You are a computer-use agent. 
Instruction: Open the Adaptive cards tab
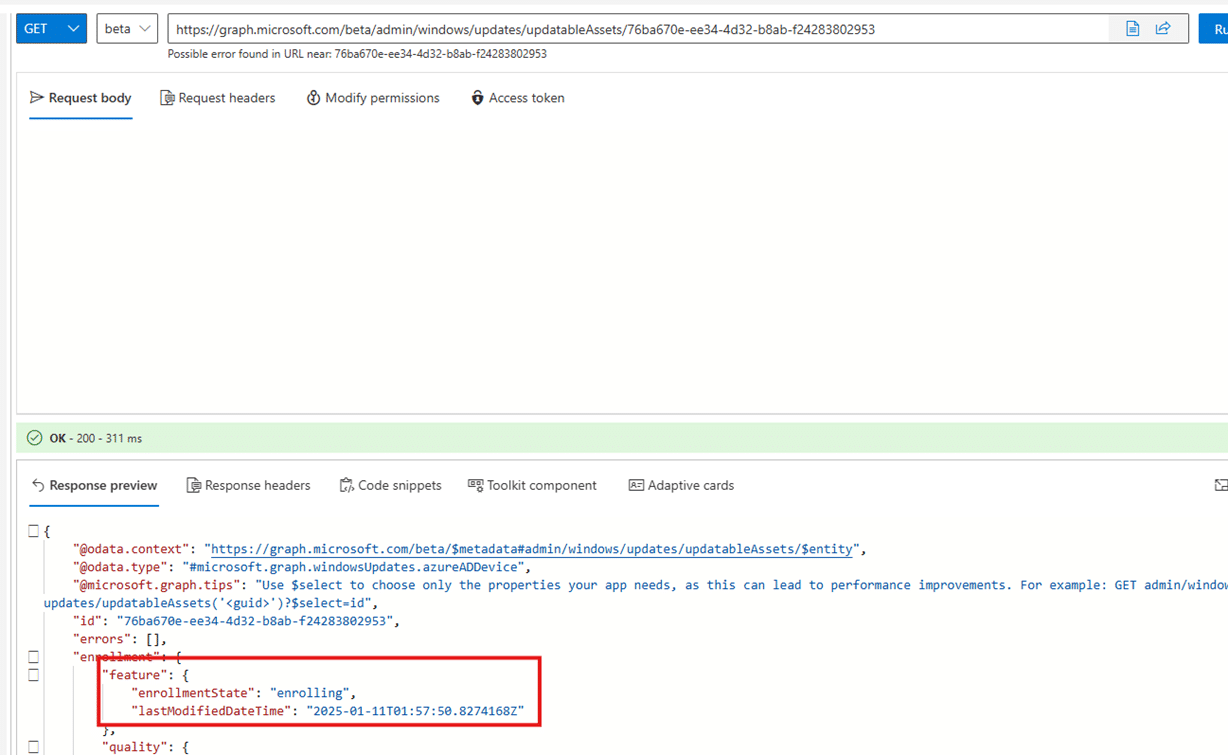[x=681, y=485]
